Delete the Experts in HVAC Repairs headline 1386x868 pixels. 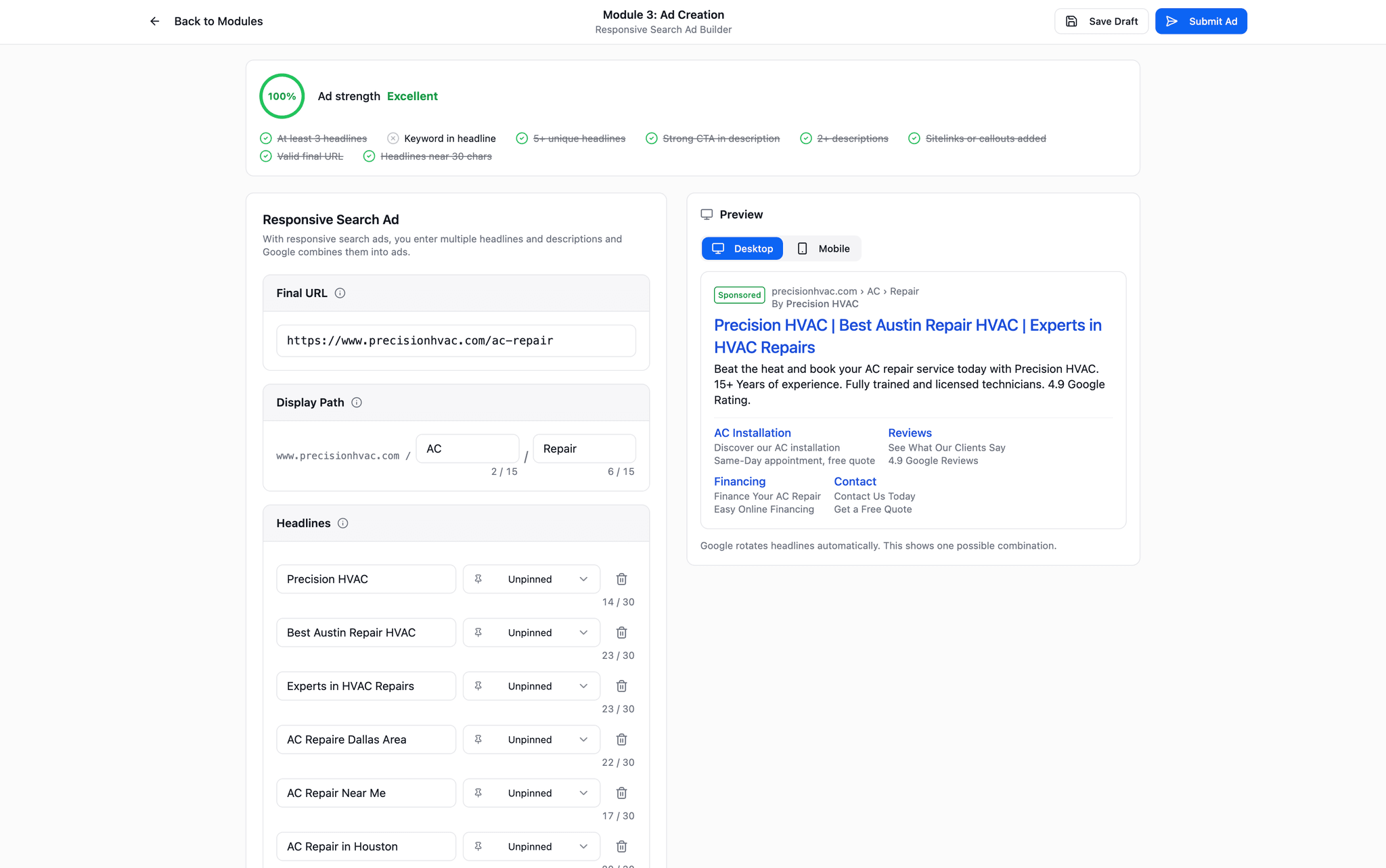tap(622, 686)
